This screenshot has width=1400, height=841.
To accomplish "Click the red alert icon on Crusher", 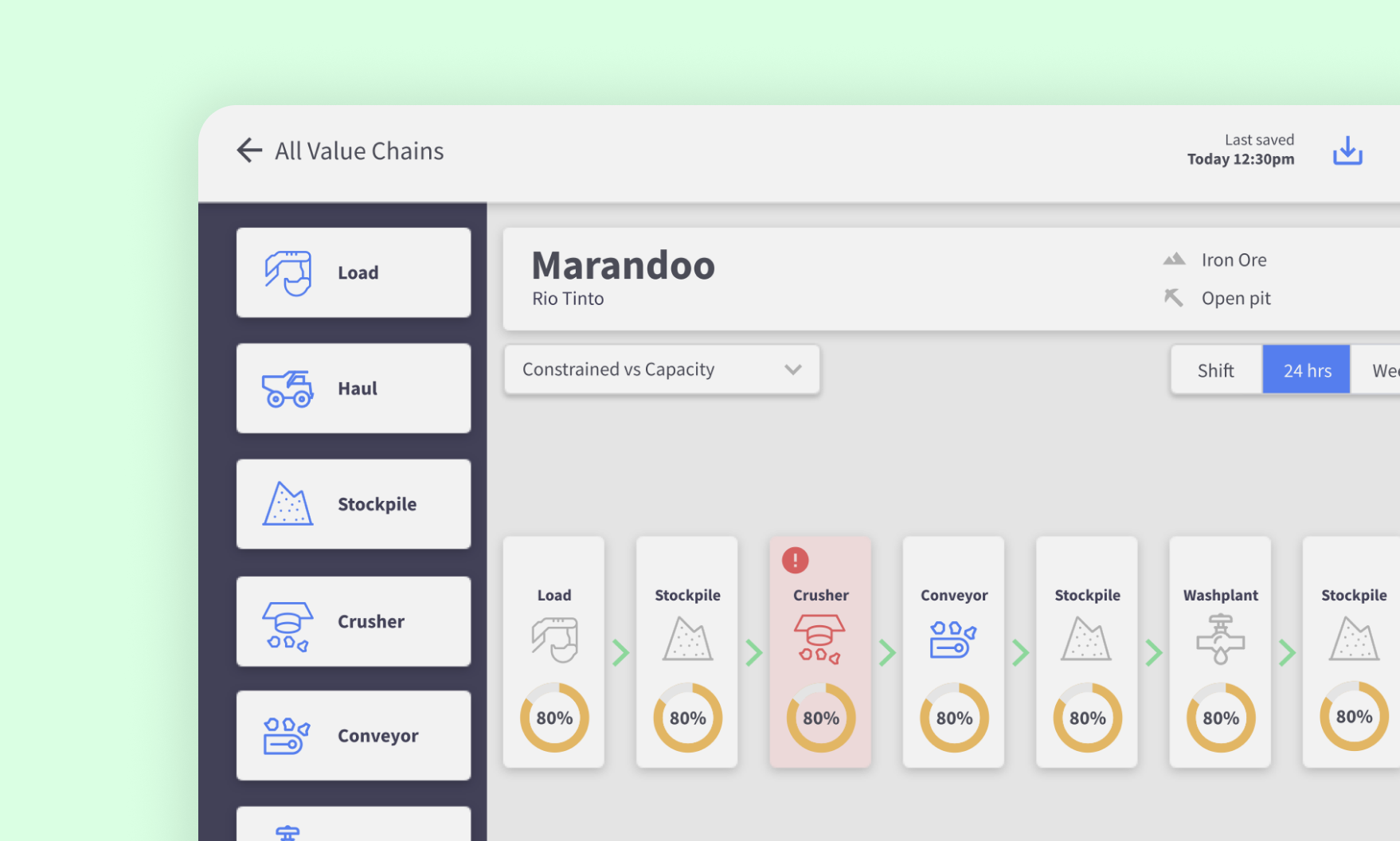I will click(795, 561).
